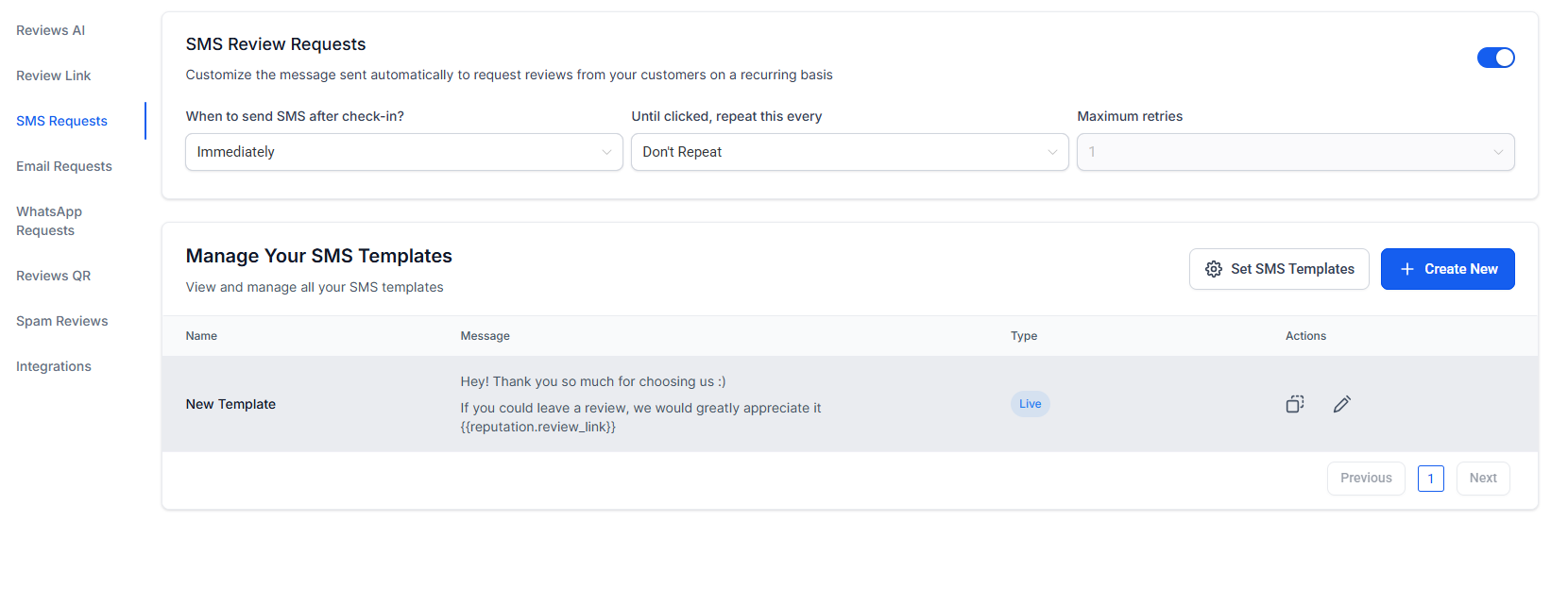Open the Maximum retries dropdown

coord(1295,152)
